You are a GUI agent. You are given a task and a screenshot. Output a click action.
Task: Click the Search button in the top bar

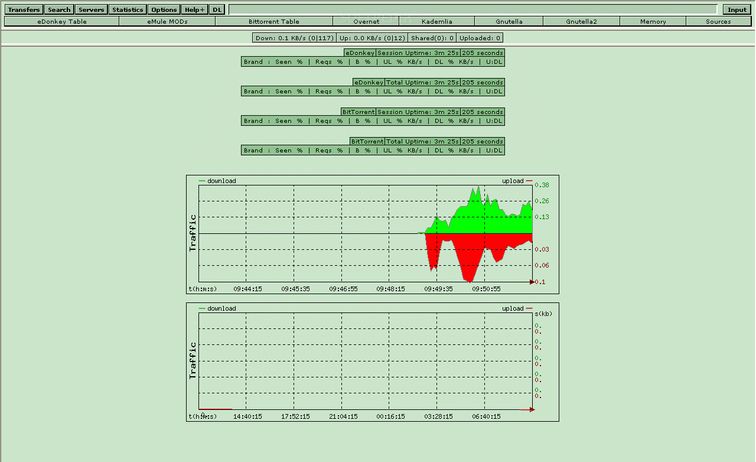(60, 9)
